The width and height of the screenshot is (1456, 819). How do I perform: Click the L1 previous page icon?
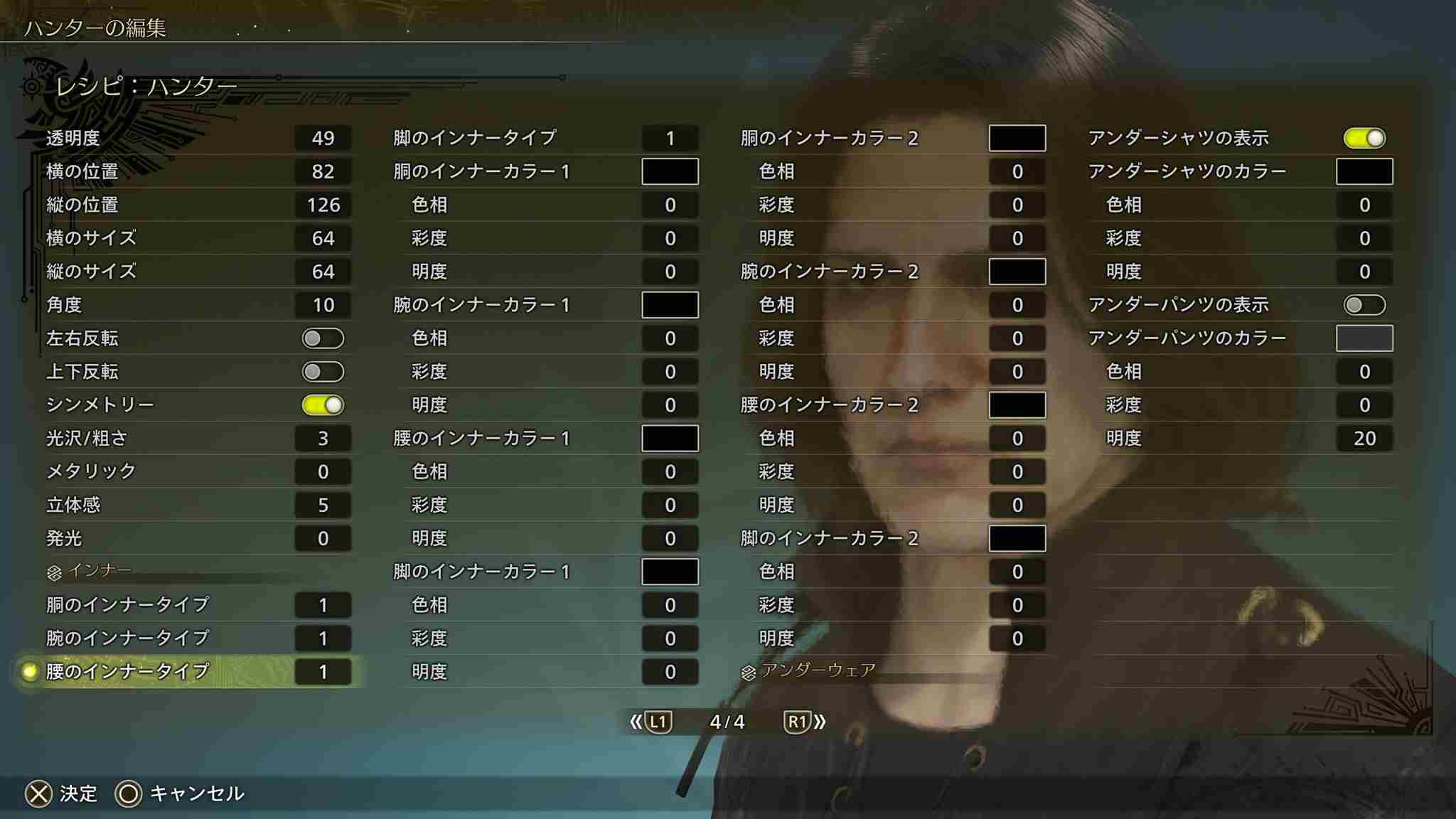pyautogui.click(x=658, y=722)
